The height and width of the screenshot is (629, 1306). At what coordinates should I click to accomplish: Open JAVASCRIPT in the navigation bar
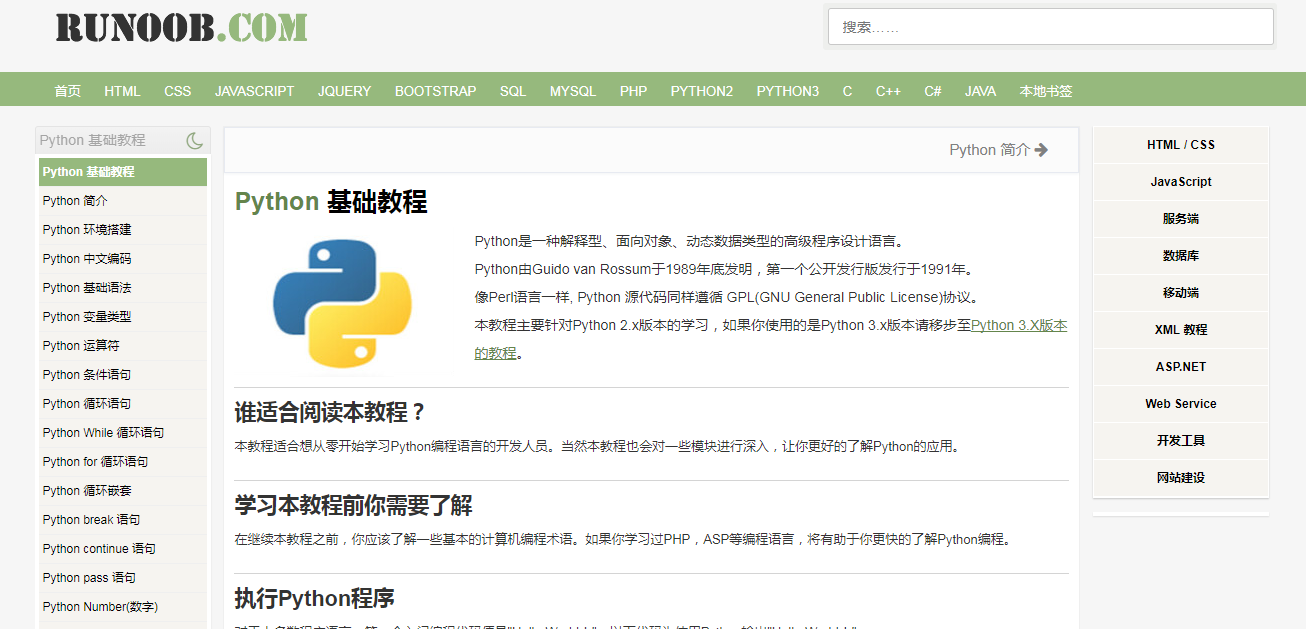coord(254,91)
